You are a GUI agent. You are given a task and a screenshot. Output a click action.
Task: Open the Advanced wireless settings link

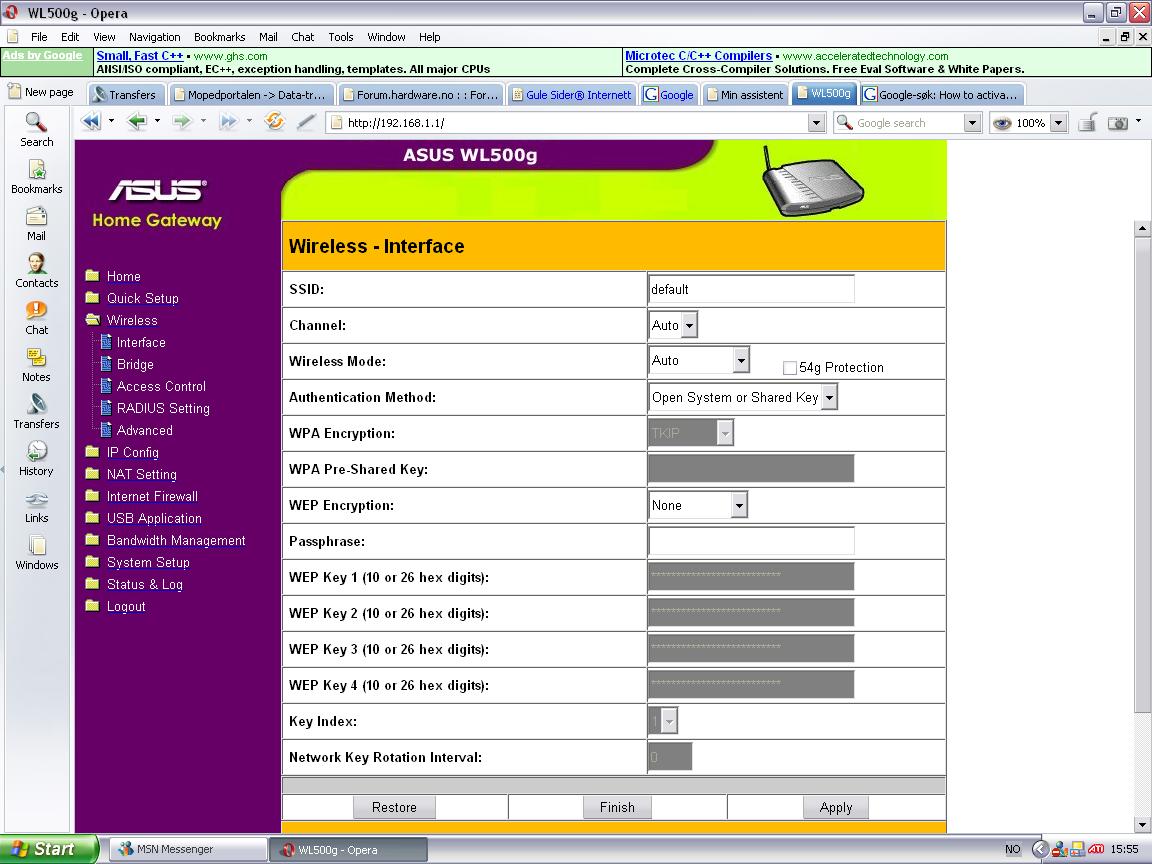coord(144,430)
